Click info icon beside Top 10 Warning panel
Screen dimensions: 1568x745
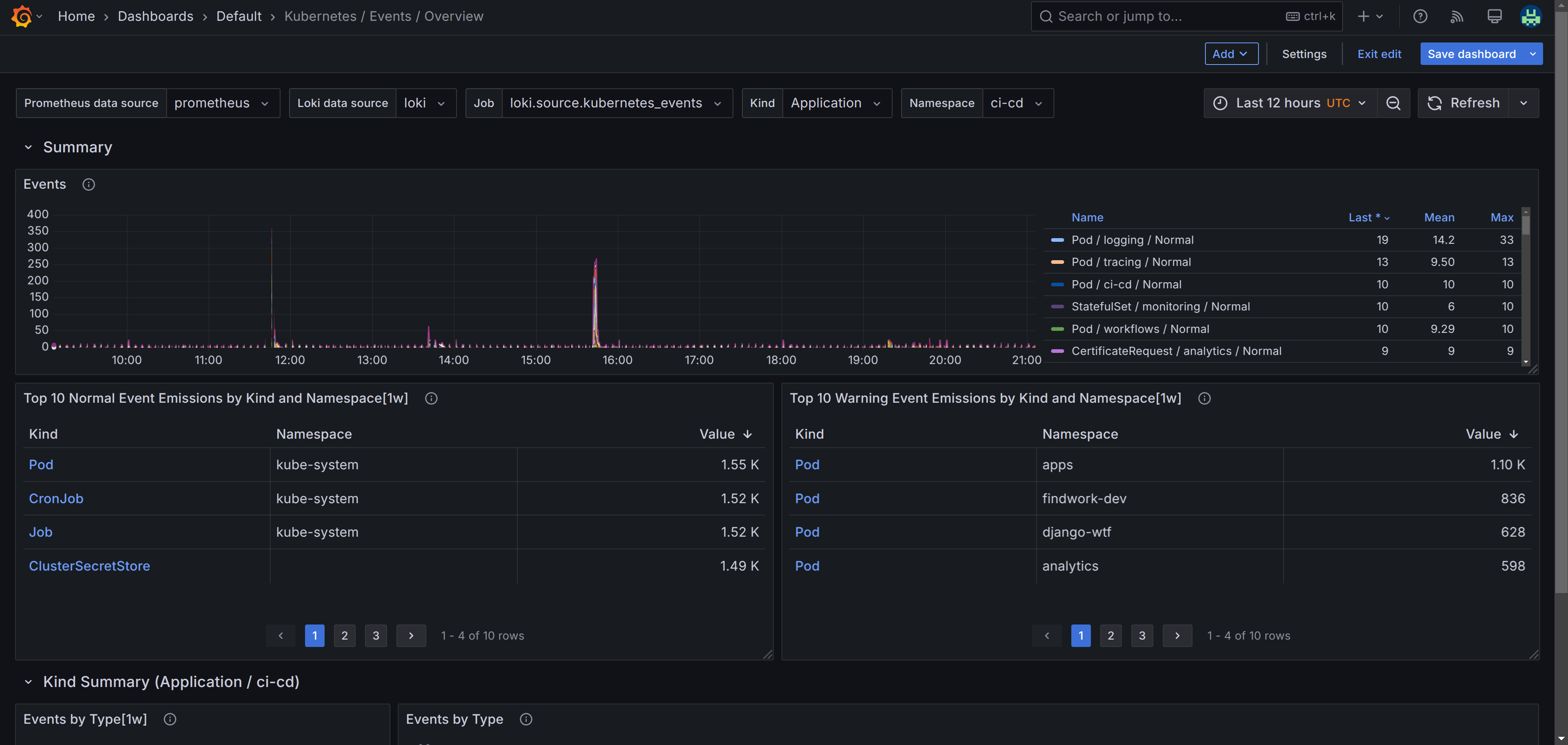tap(1204, 398)
